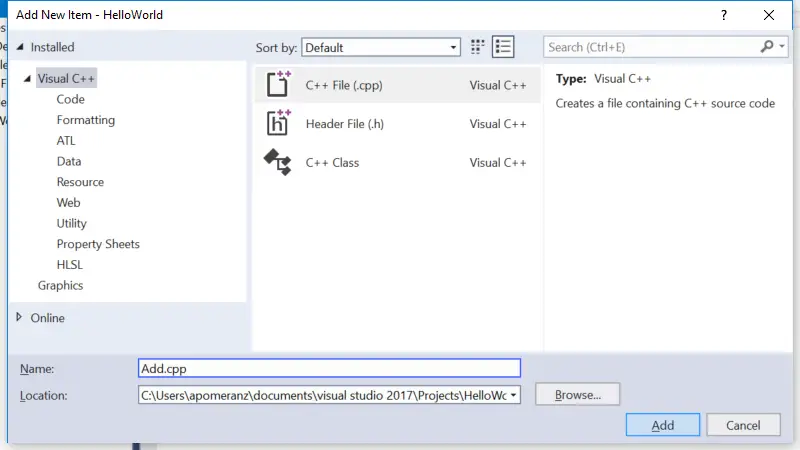Click the search magnifier icon
800x450 pixels.
coord(767,47)
